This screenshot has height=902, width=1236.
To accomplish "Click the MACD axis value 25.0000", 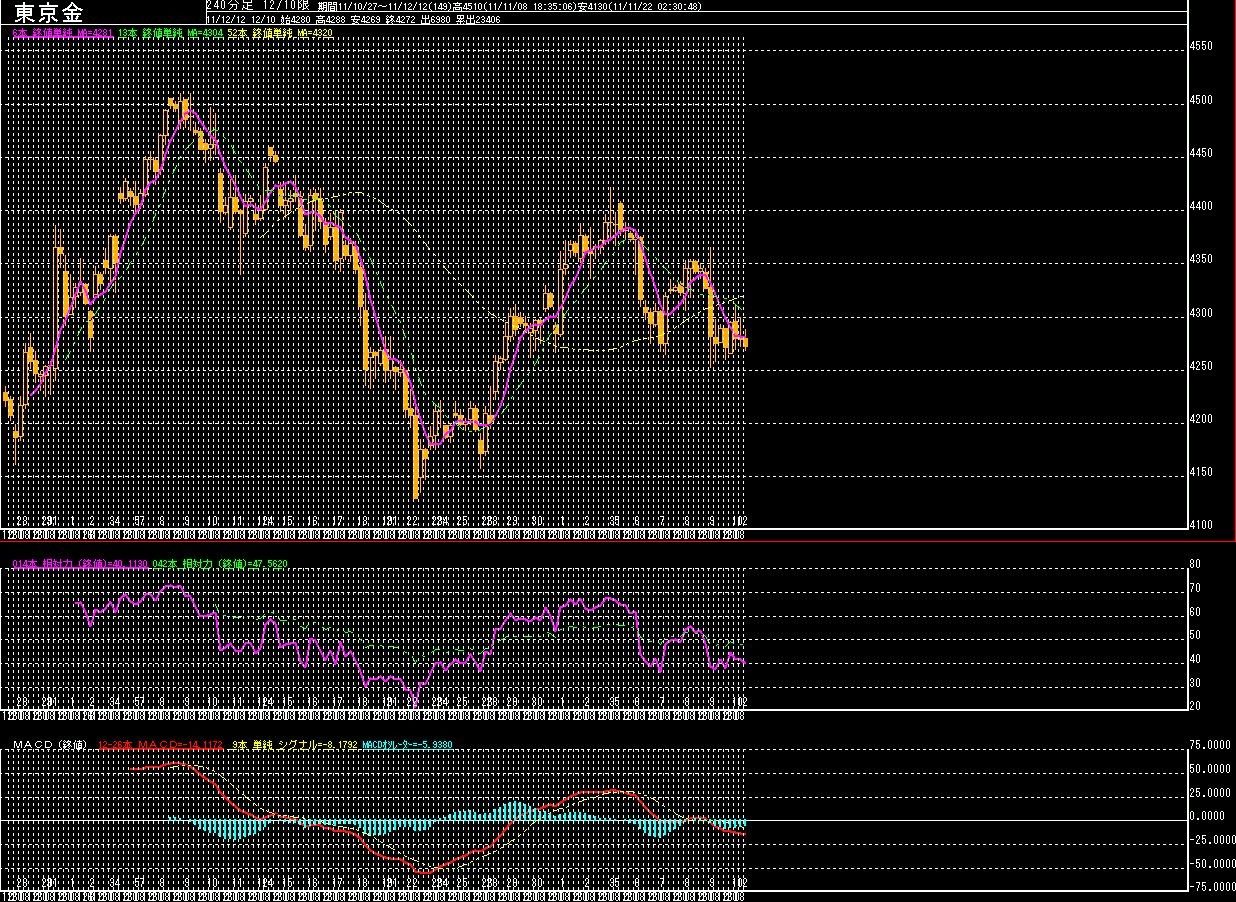I will [1210, 793].
